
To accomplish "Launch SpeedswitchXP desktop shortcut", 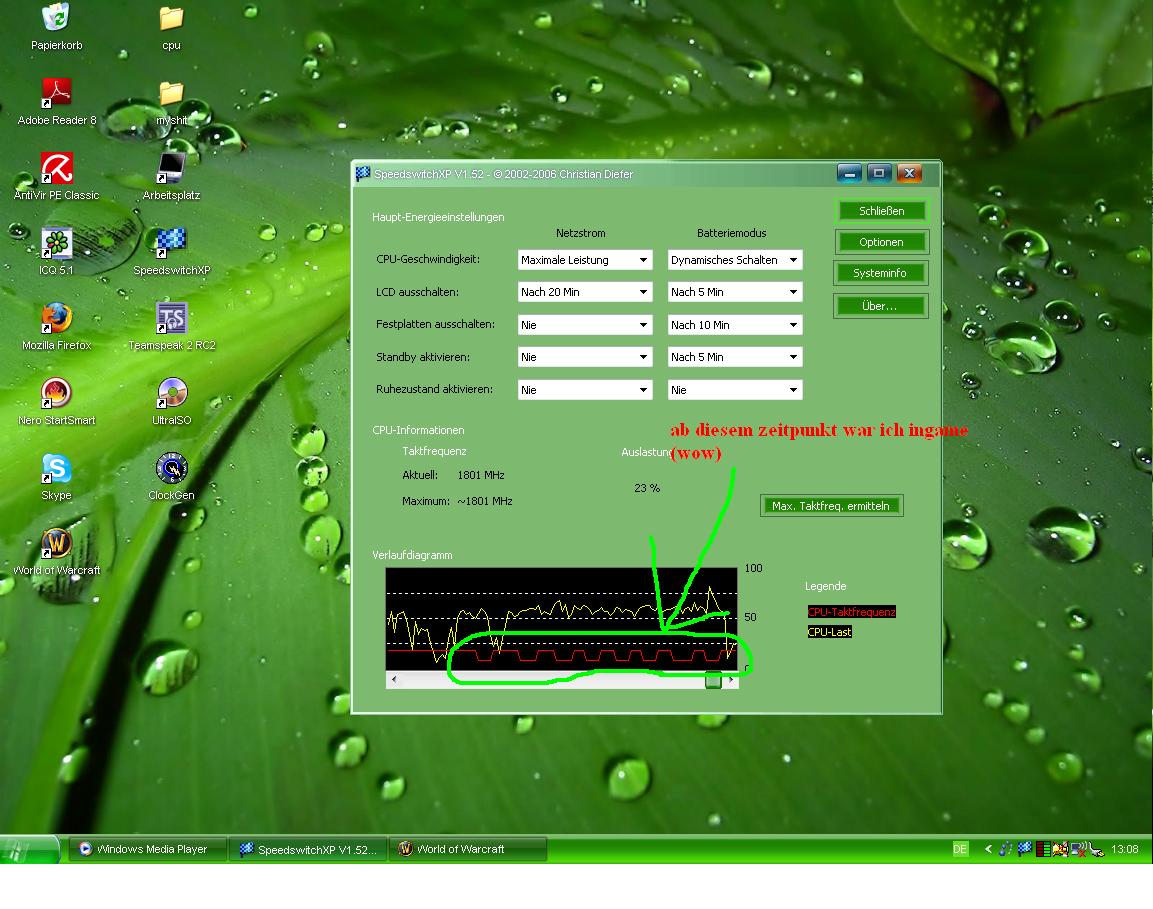I will 171,252.
